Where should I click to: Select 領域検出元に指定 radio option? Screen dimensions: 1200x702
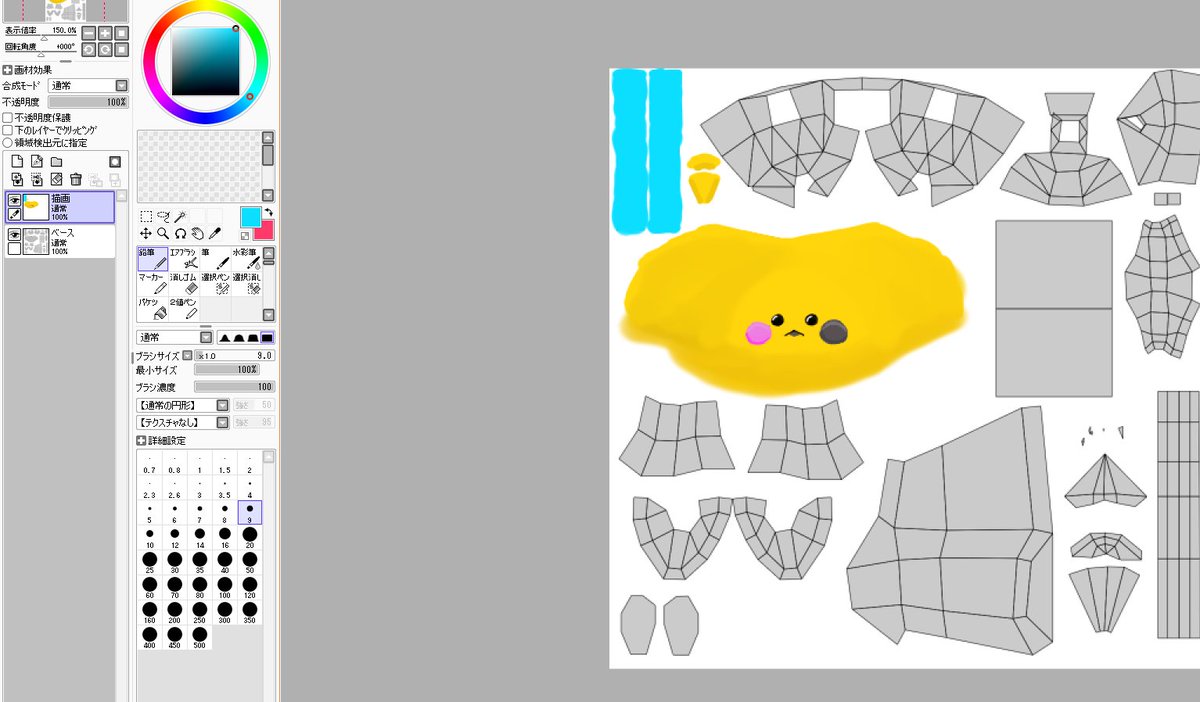point(7,142)
